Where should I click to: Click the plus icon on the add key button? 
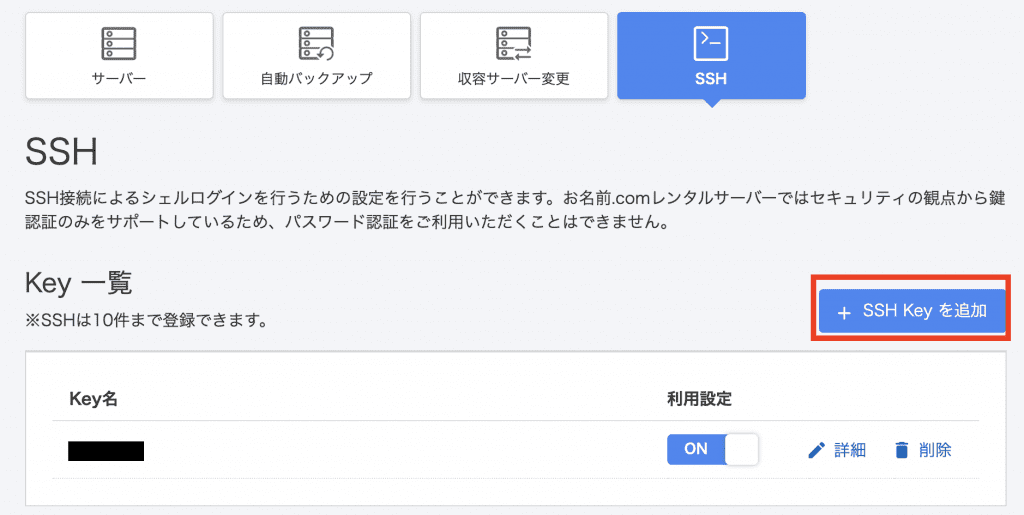click(x=844, y=313)
